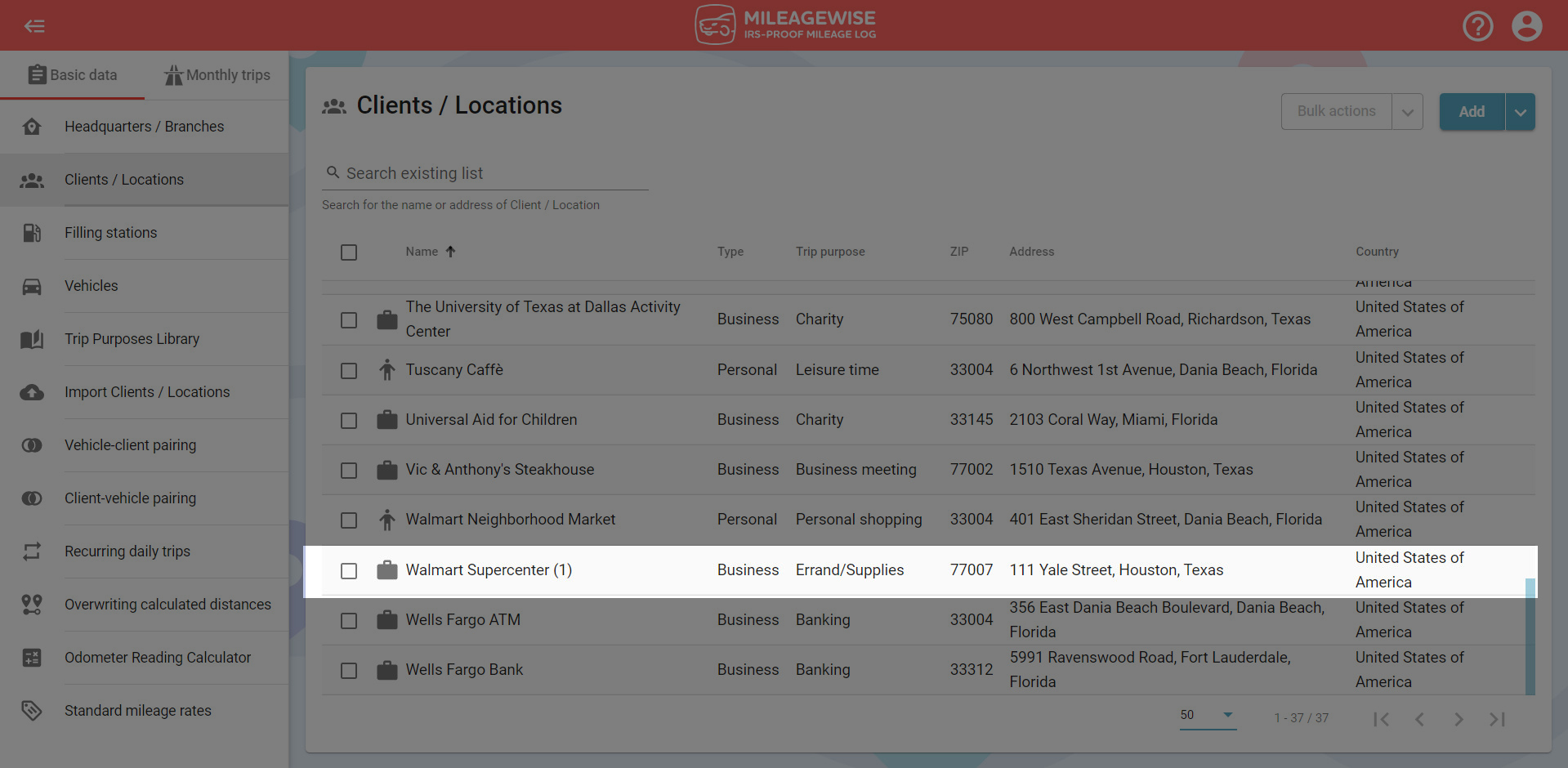
Task: Click the Name column sort arrow
Action: point(450,252)
